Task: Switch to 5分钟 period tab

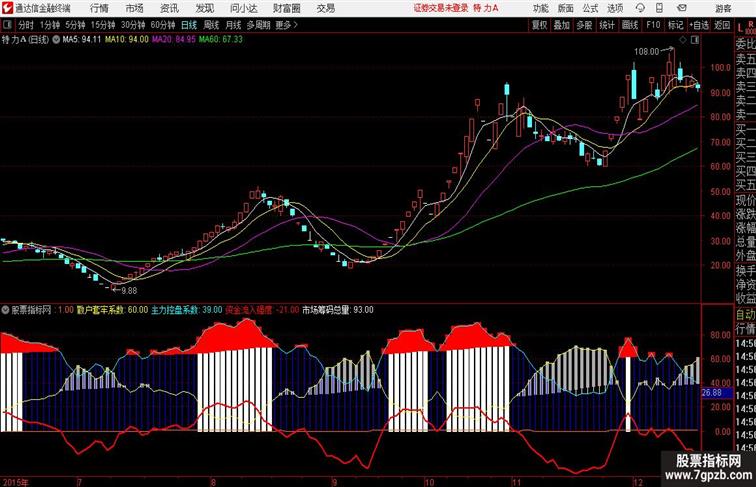Action: [75, 25]
